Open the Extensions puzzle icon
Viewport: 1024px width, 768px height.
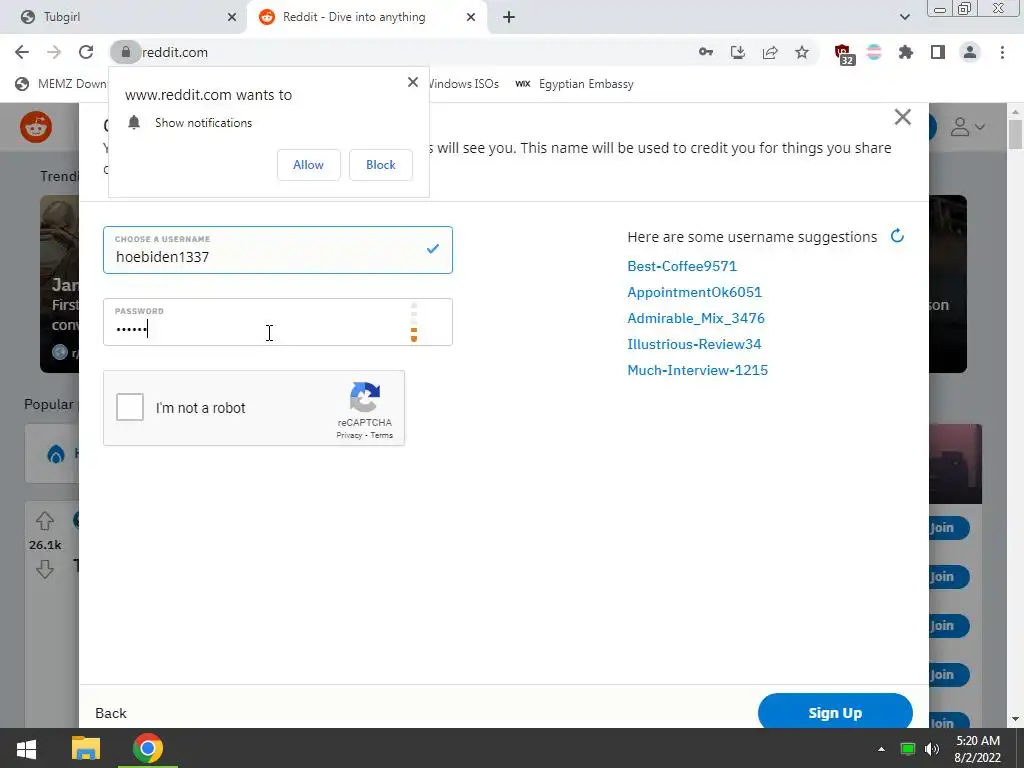click(906, 52)
